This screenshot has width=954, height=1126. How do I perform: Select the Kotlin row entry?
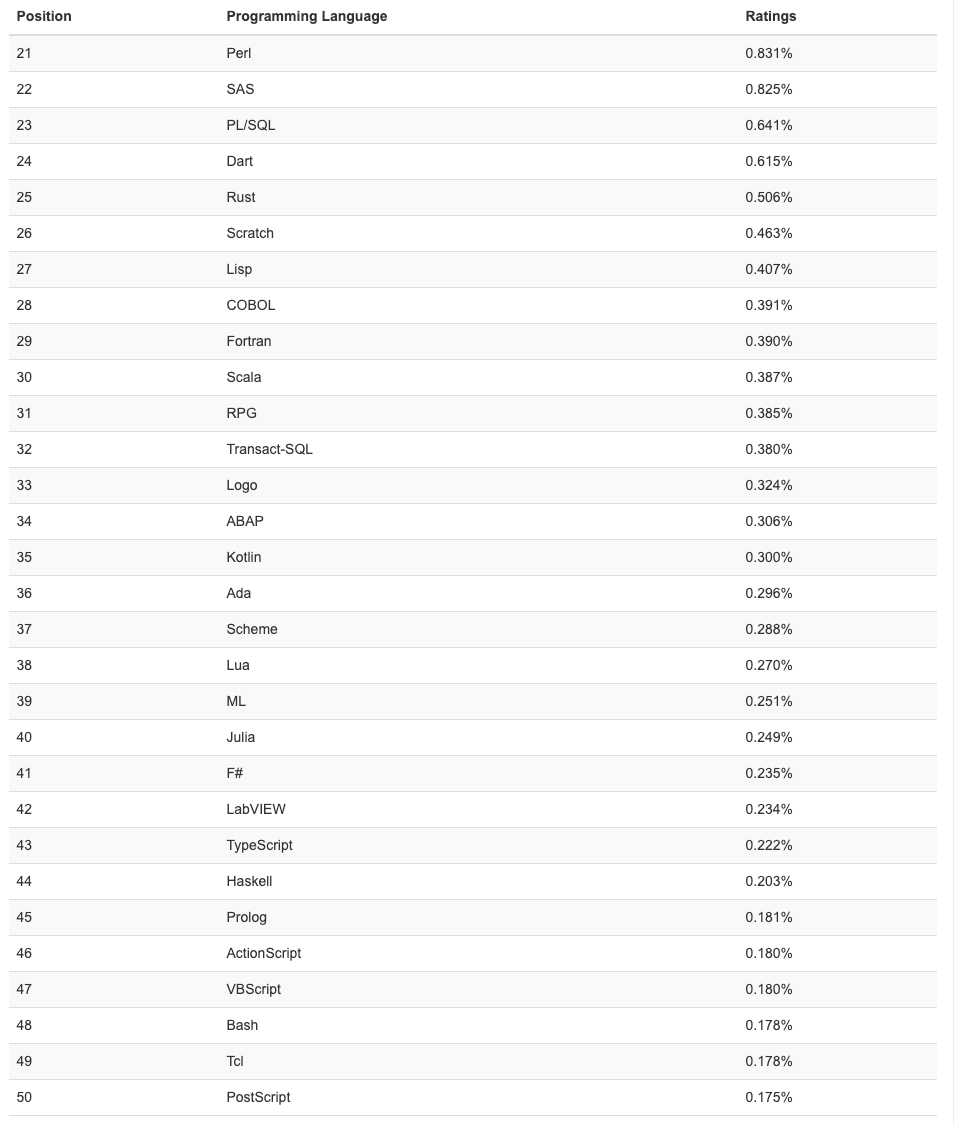pyautogui.click(x=243, y=557)
